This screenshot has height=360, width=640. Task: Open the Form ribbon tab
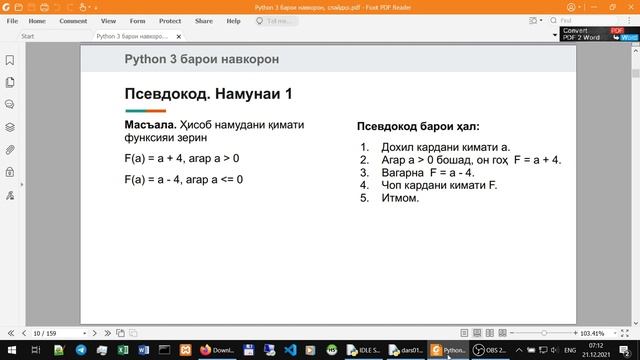138,21
